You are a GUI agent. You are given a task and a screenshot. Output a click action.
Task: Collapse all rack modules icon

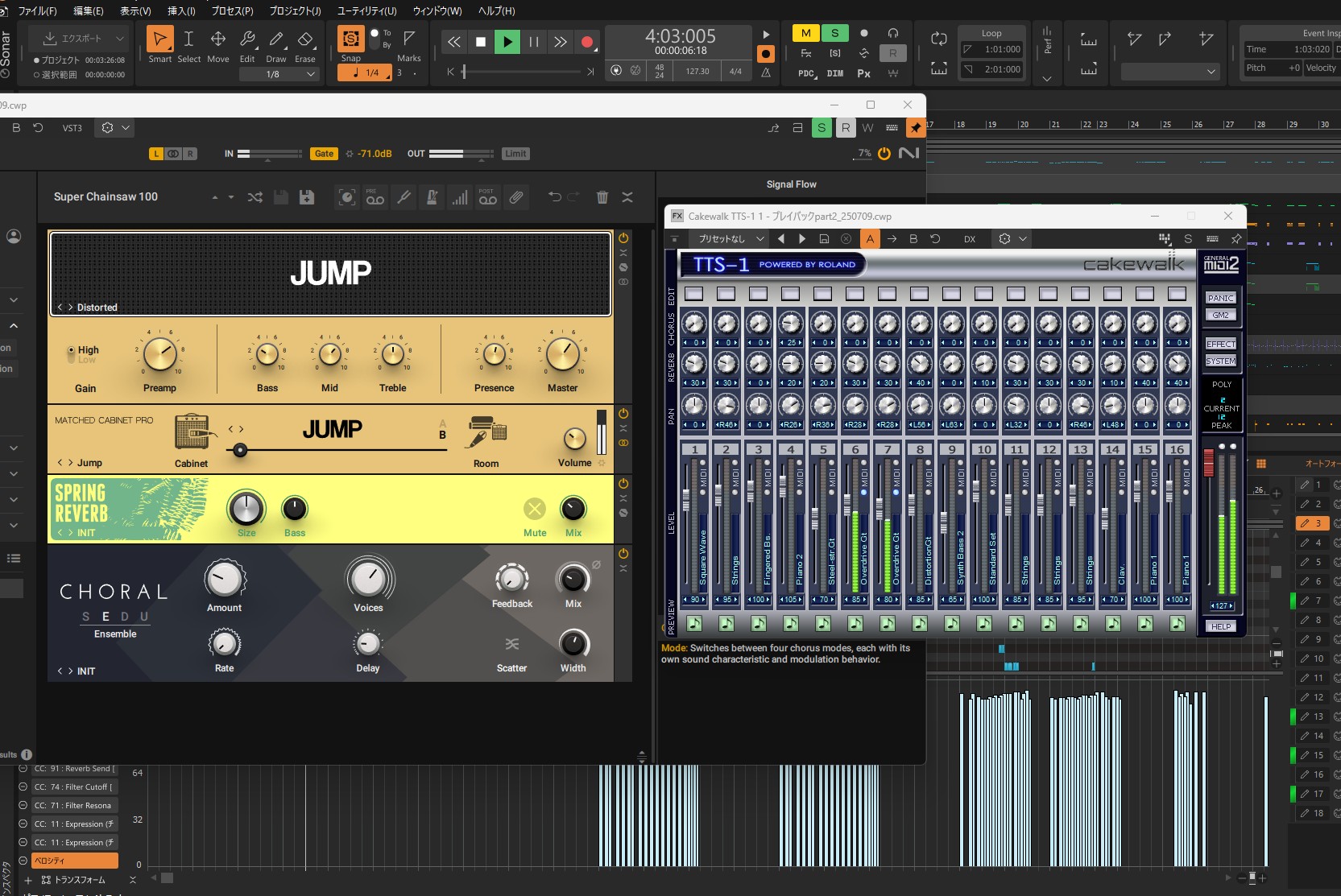coord(627,197)
